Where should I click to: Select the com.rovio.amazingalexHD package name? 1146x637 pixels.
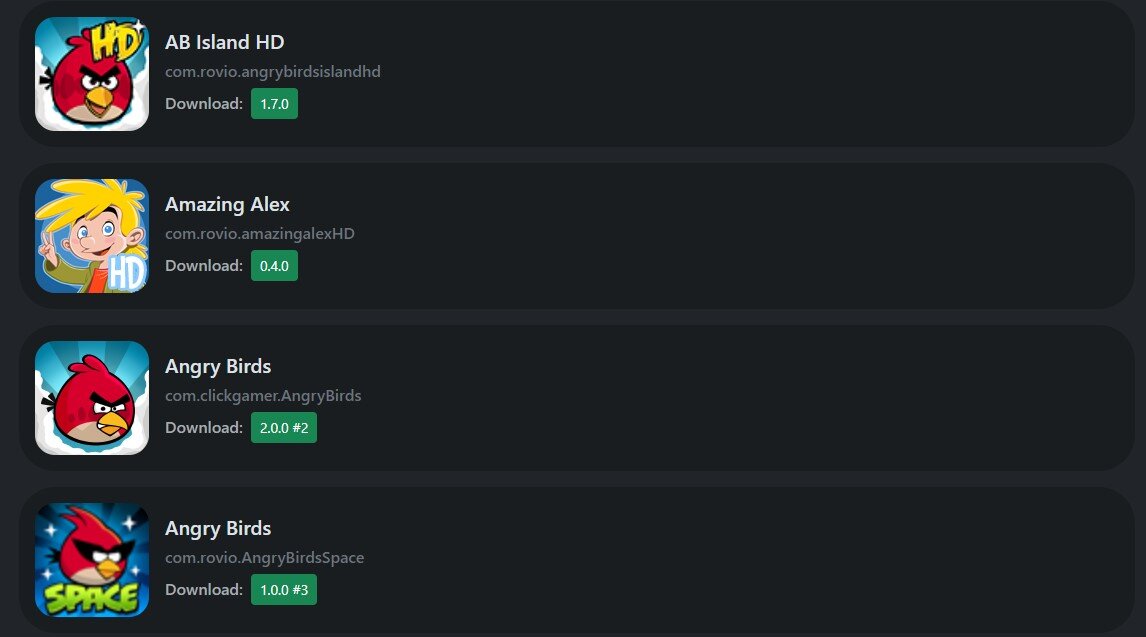tap(259, 234)
